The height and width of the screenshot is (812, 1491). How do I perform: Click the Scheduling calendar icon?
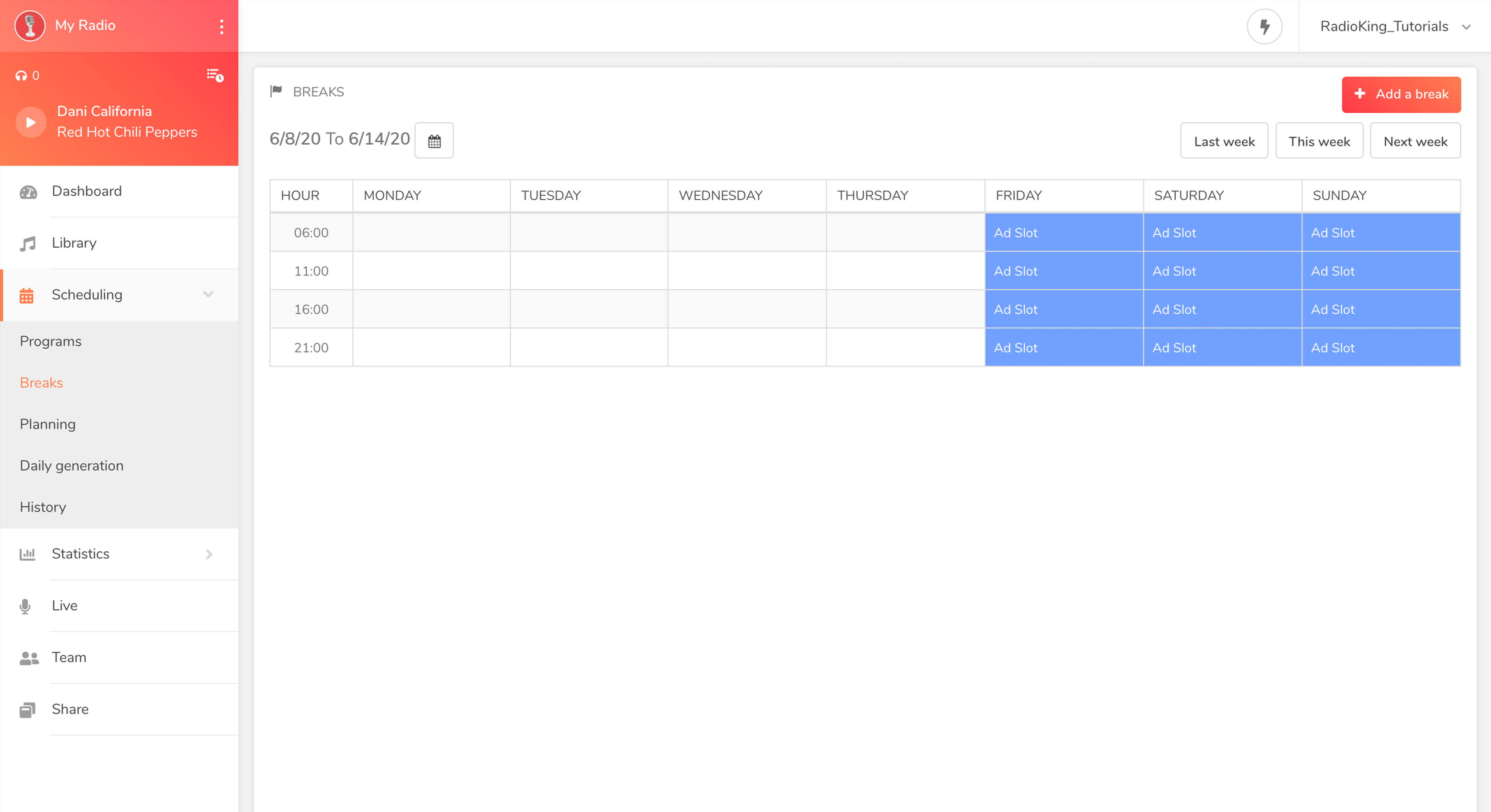(x=27, y=295)
